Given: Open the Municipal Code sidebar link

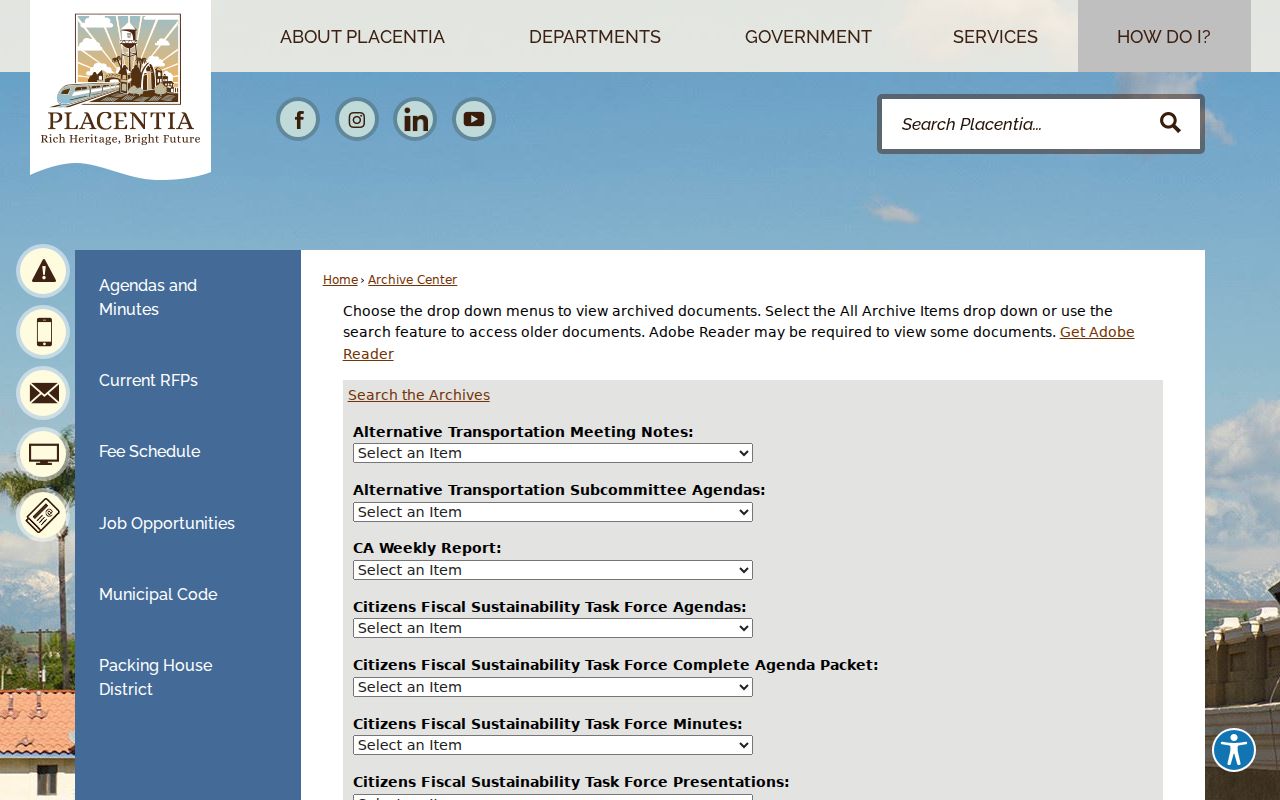Looking at the screenshot, I should point(158,594).
